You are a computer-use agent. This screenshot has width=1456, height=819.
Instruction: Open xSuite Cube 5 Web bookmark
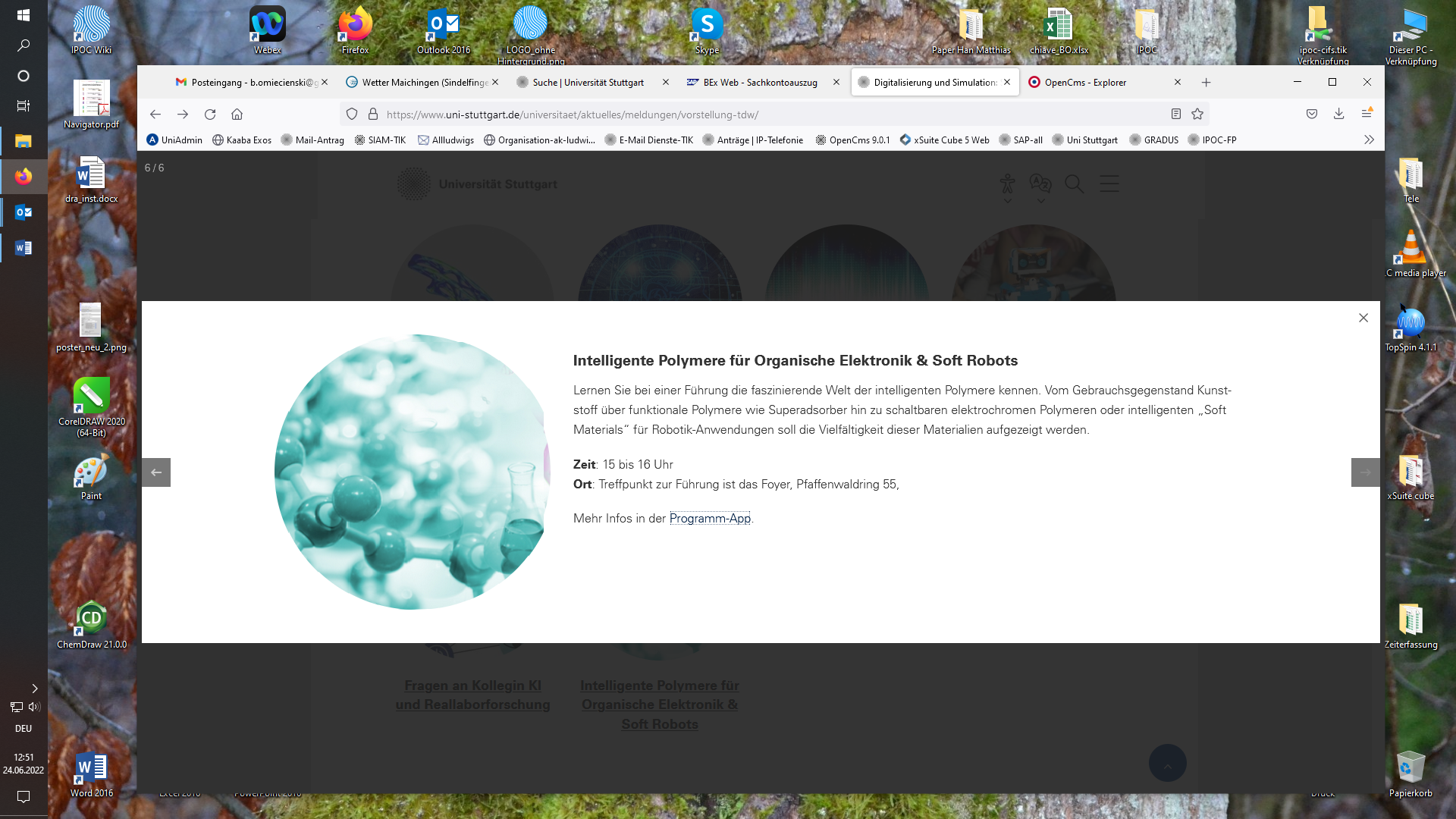pyautogui.click(x=945, y=140)
